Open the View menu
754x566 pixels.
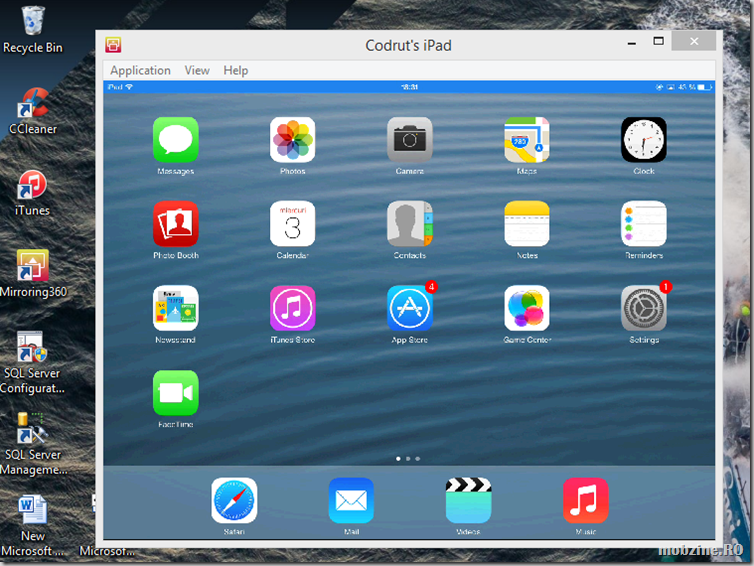[197, 71]
